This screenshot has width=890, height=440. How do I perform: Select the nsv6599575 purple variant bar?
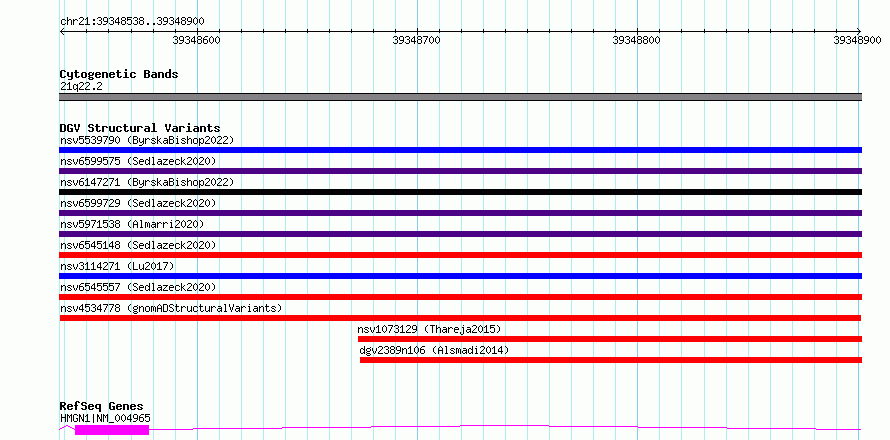(460, 171)
